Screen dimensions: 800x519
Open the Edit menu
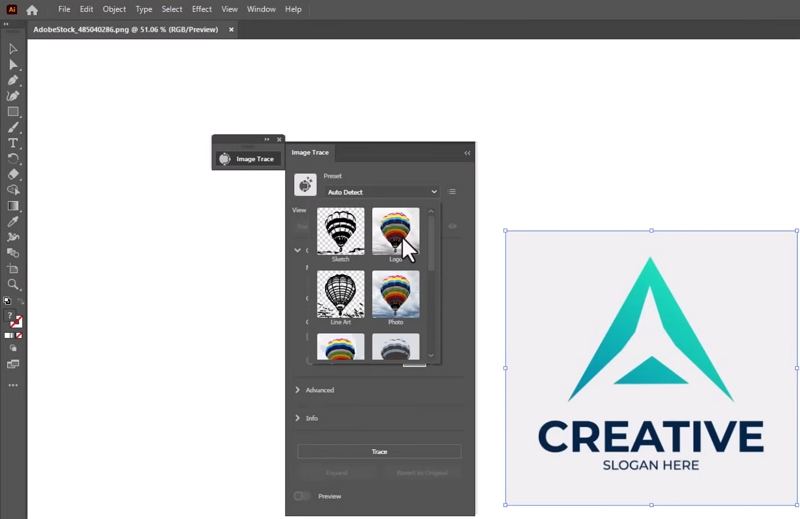tap(86, 9)
